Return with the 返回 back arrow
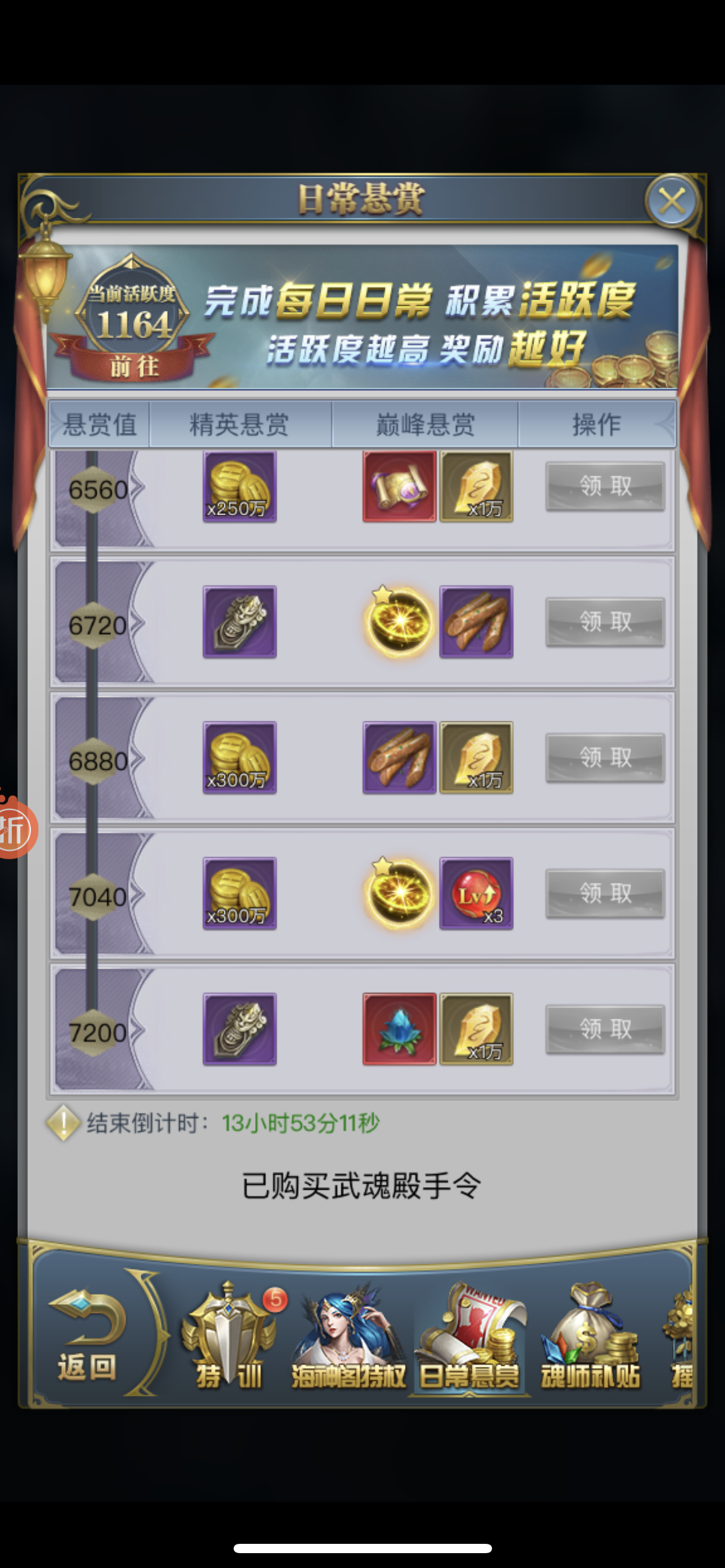 (88, 1338)
